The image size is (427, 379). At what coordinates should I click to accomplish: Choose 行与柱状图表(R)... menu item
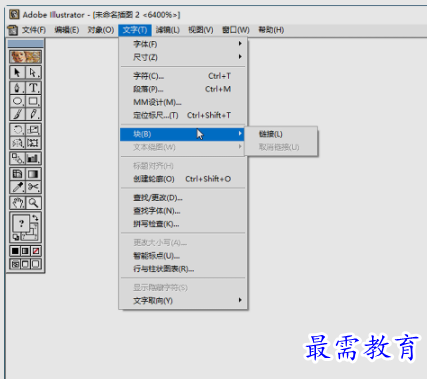click(183, 269)
